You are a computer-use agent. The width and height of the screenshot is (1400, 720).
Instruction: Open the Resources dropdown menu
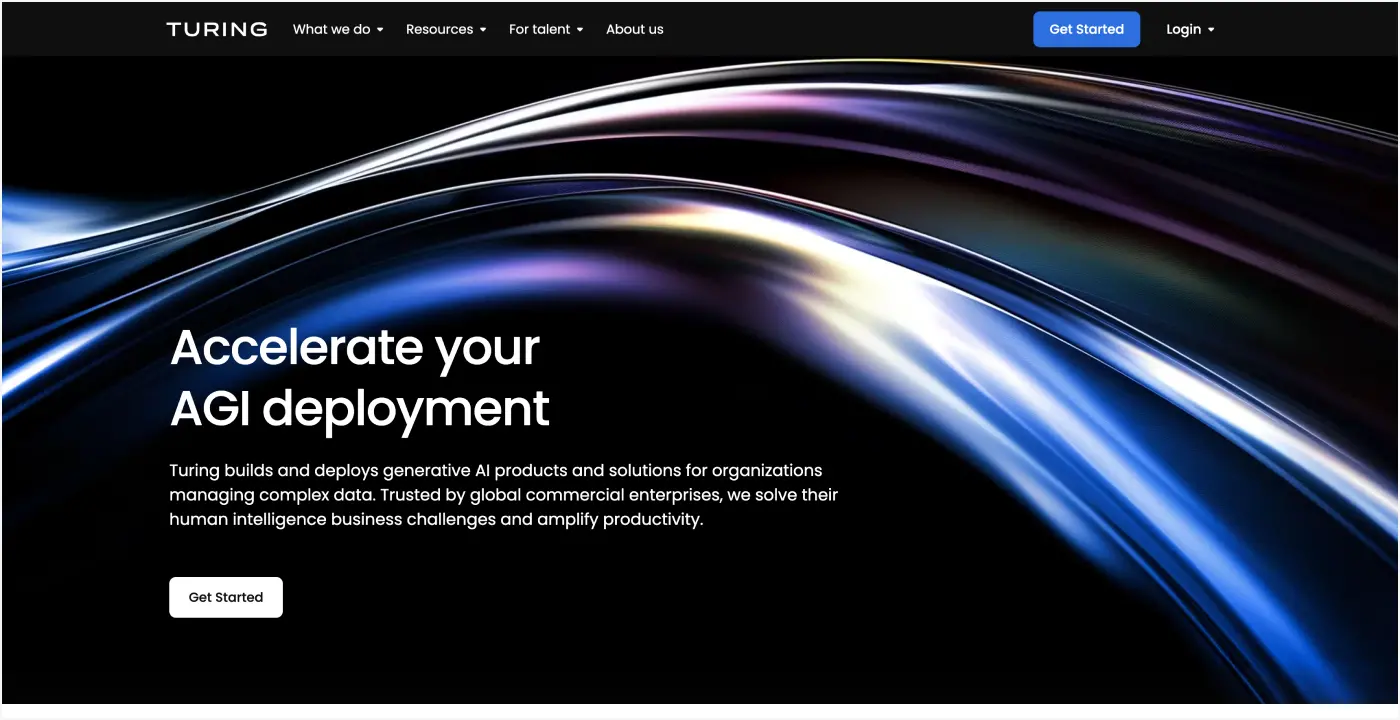(445, 29)
